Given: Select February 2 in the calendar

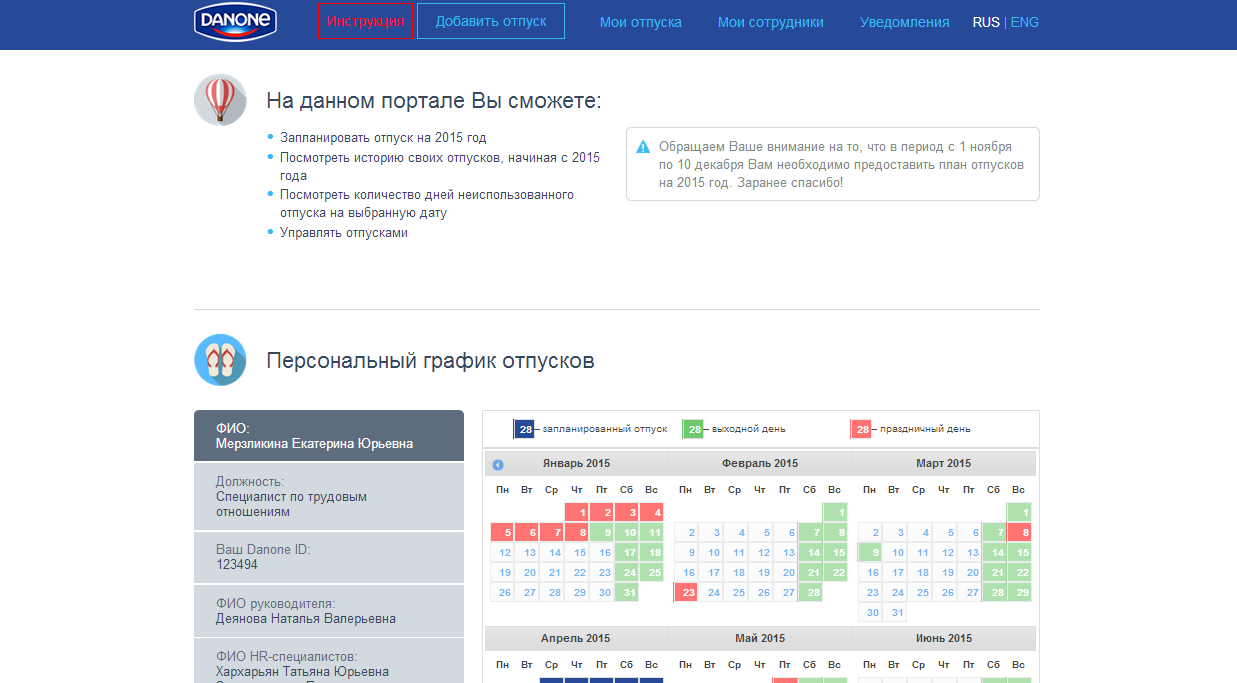Looking at the screenshot, I should (686, 532).
